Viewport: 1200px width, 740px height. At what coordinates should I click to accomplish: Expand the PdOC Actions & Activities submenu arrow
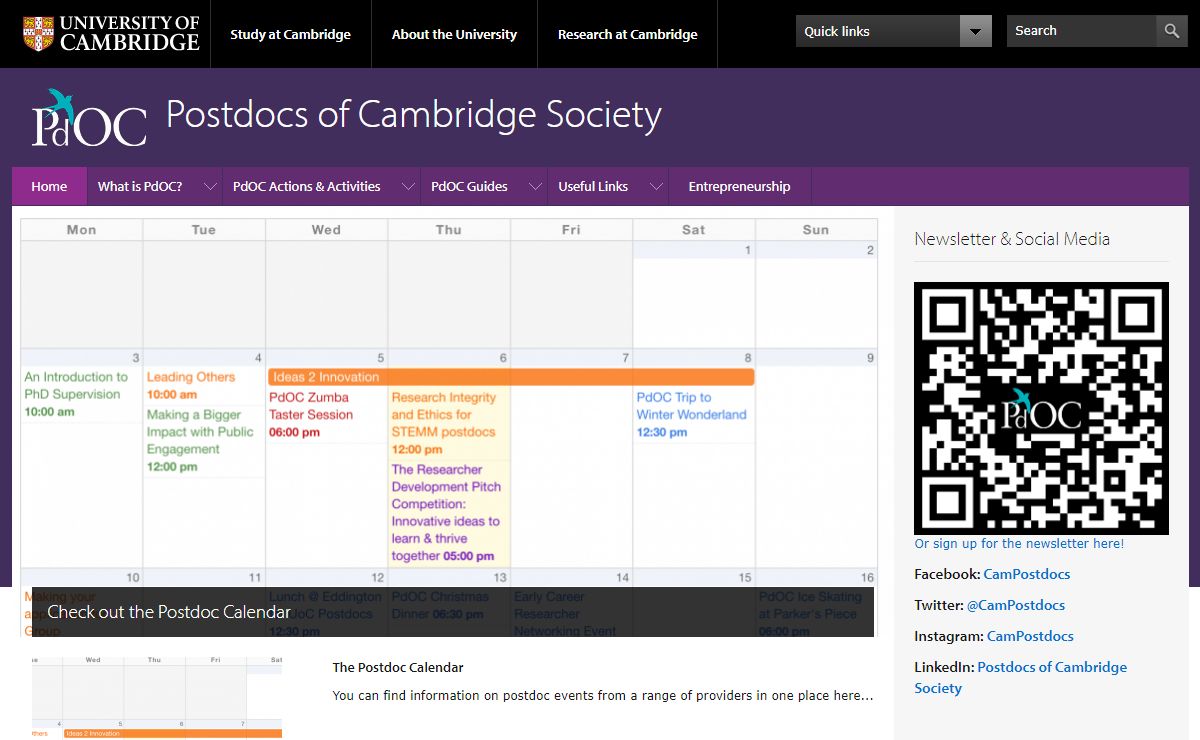click(408, 186)
